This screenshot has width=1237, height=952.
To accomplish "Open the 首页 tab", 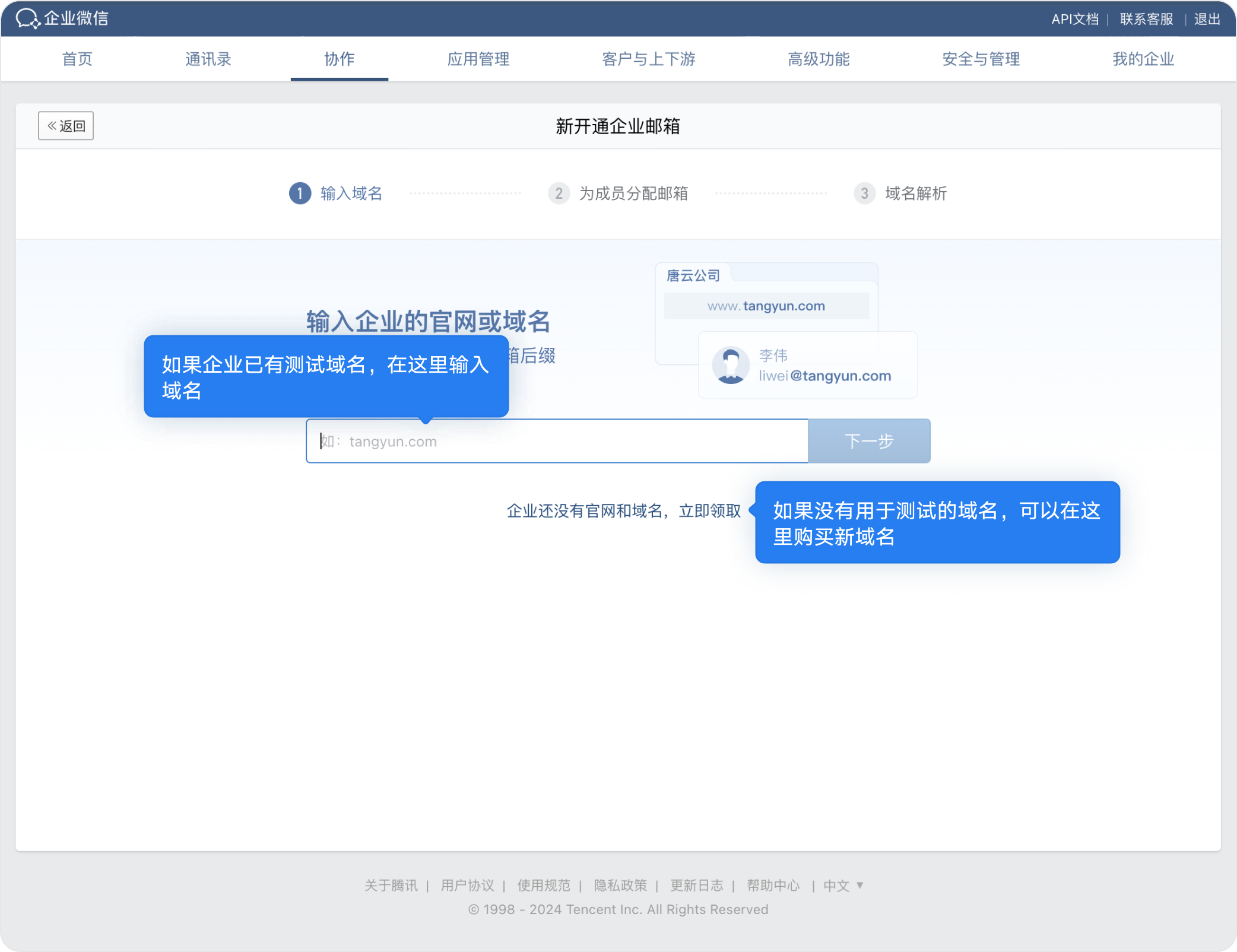I will pos(77,59).
